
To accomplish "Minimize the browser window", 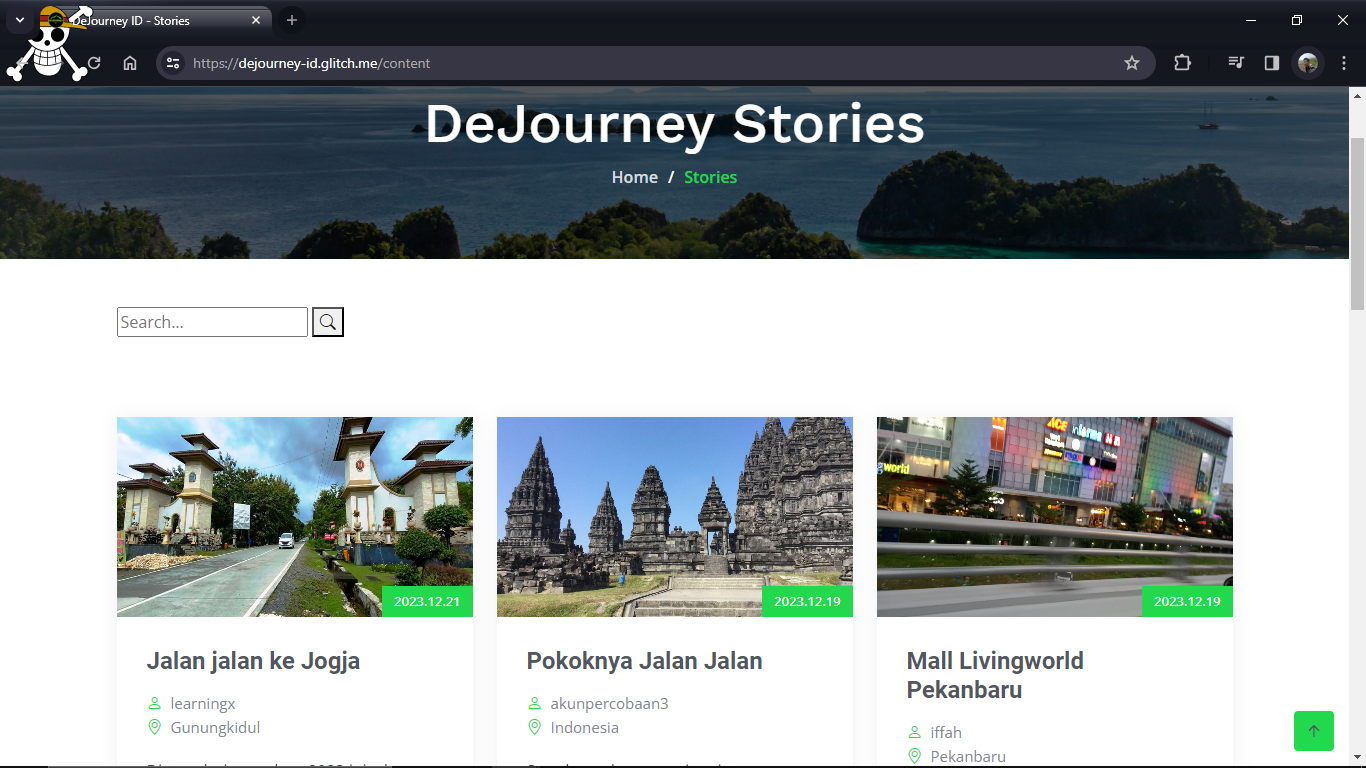I will click(1250, 20).
